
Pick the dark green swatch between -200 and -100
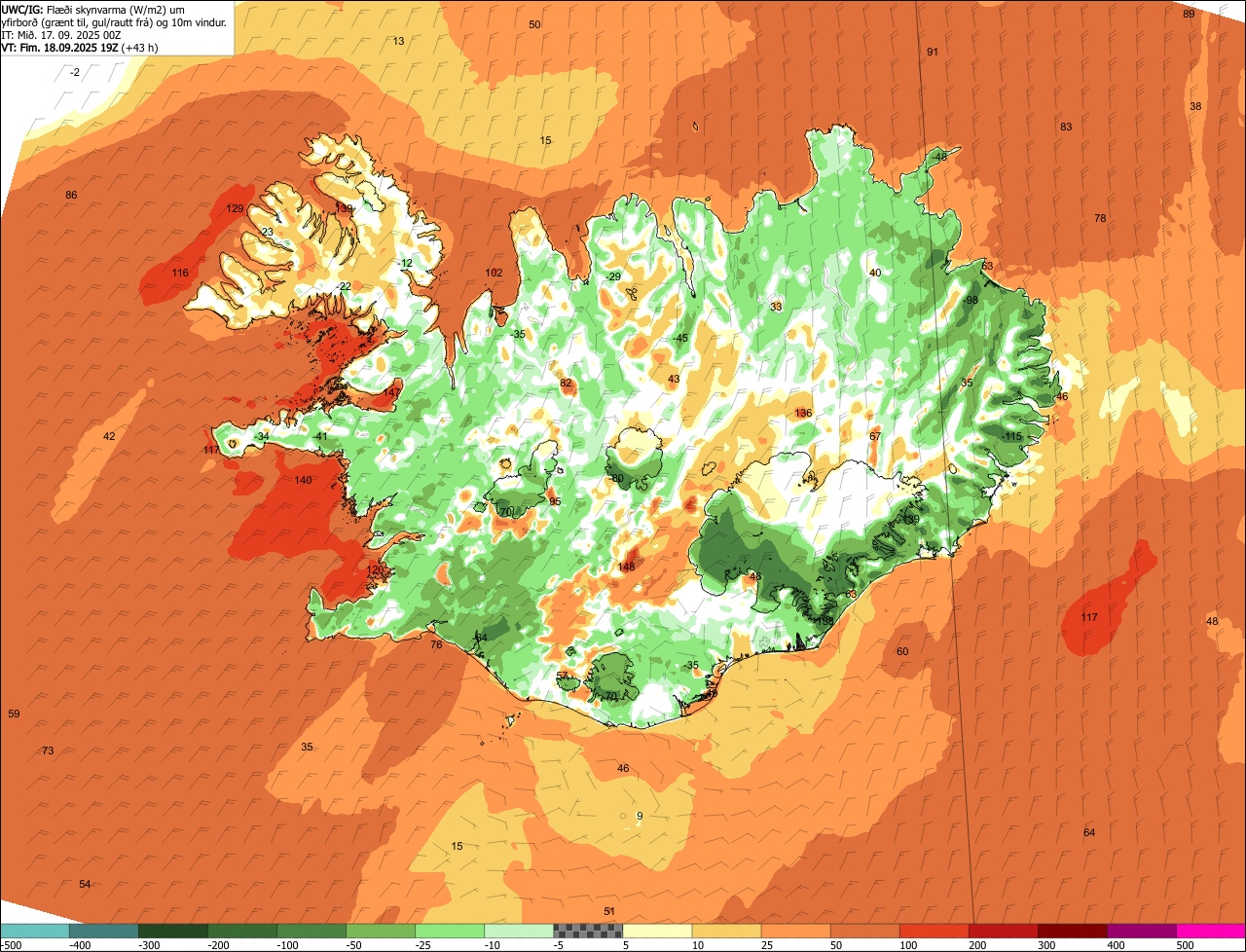coord(242,931)
